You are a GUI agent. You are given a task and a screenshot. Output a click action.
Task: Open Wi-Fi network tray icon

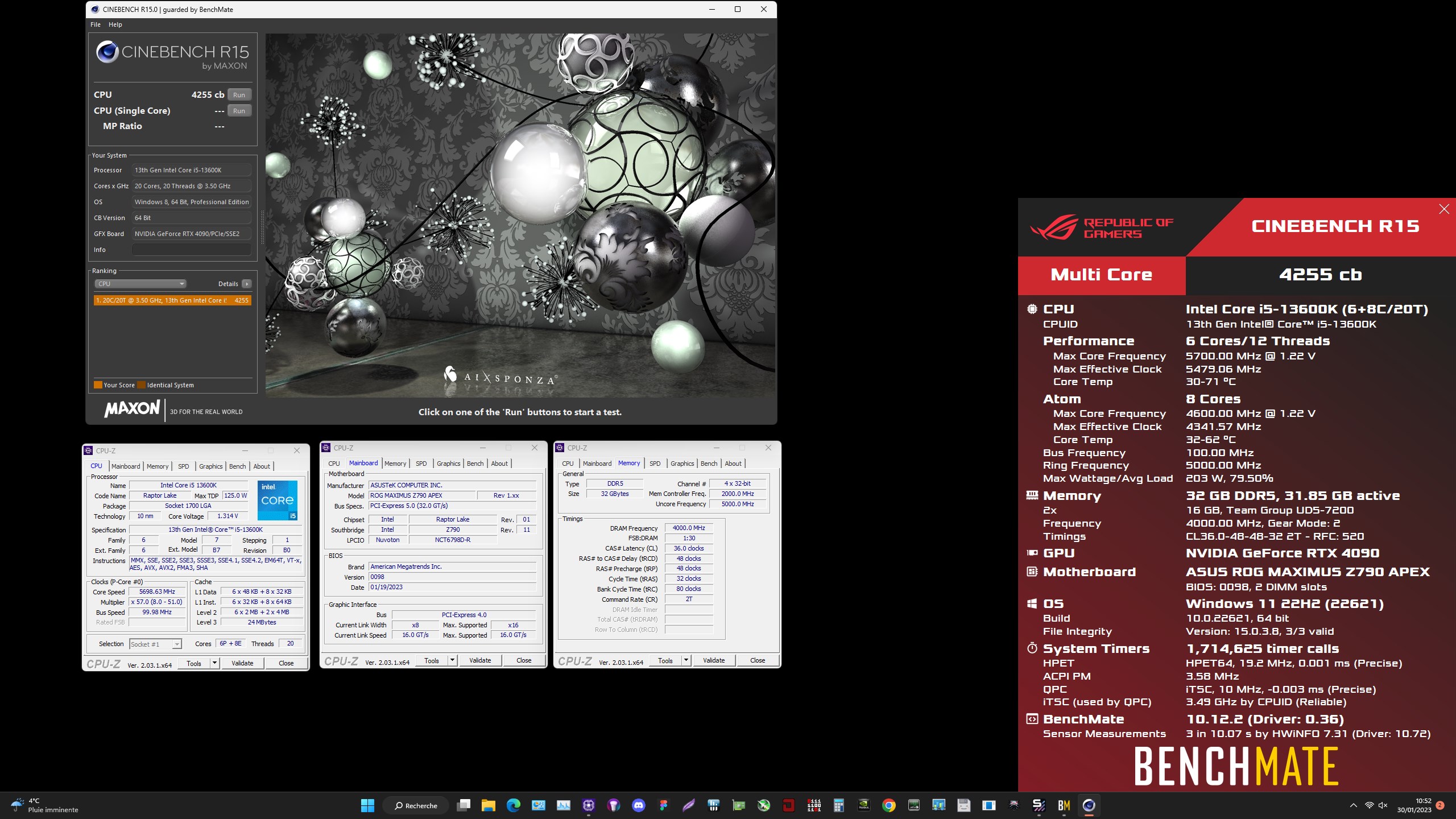(1370, 805)
